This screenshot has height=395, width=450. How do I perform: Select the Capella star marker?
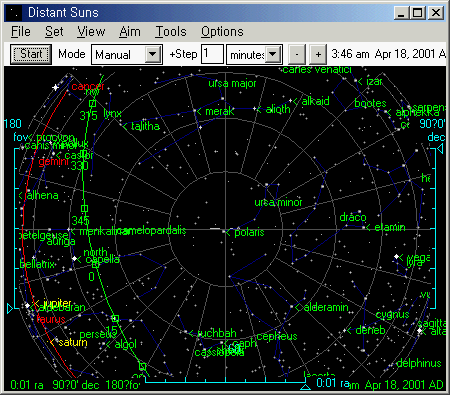74,258
